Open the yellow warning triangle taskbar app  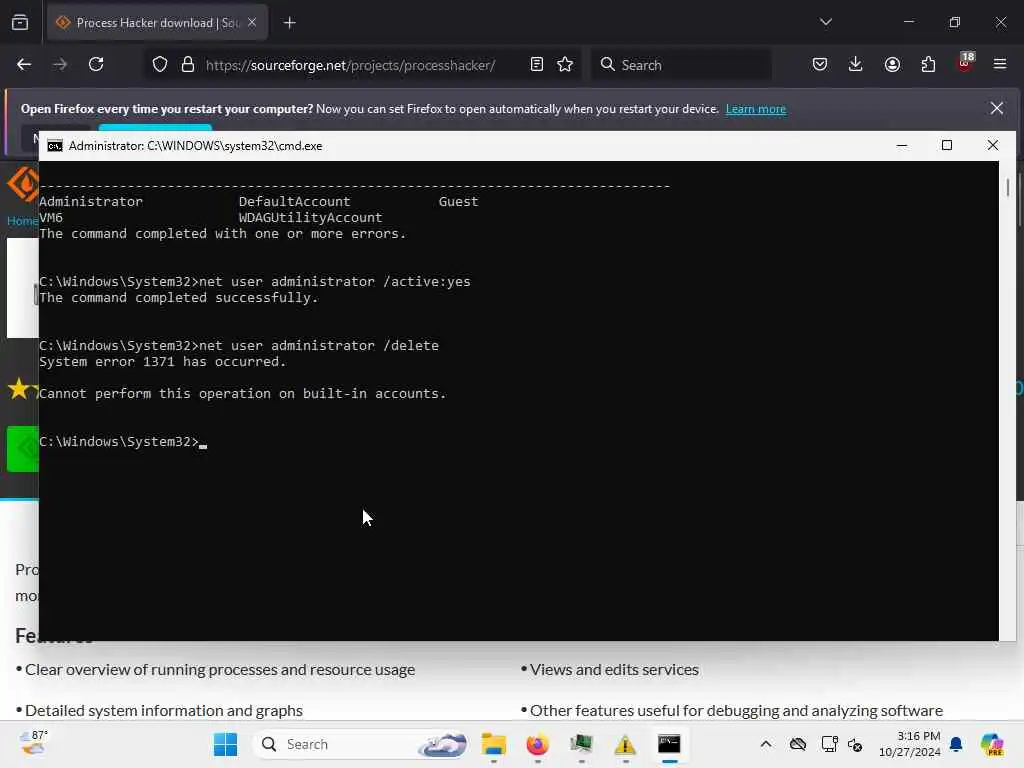tap(625, 744)
